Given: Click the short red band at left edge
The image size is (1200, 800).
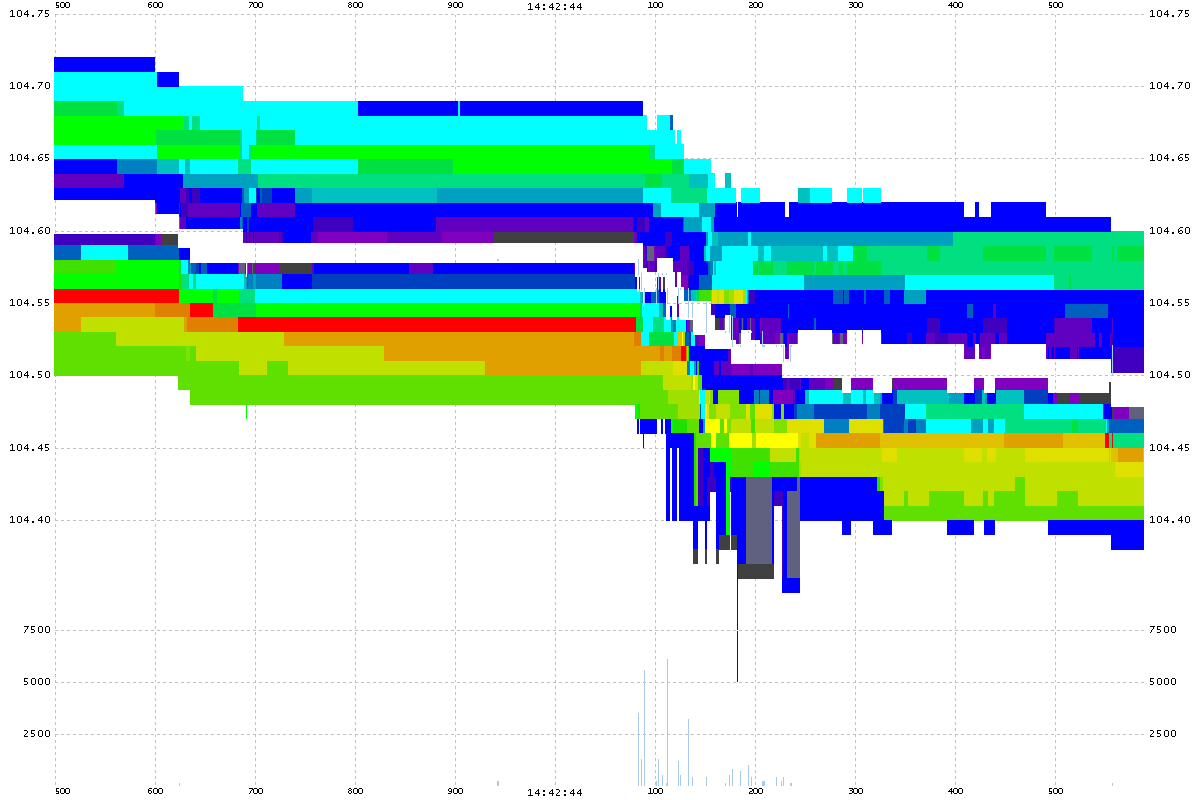Looking at the screenshot, I should tap(115, 296).
